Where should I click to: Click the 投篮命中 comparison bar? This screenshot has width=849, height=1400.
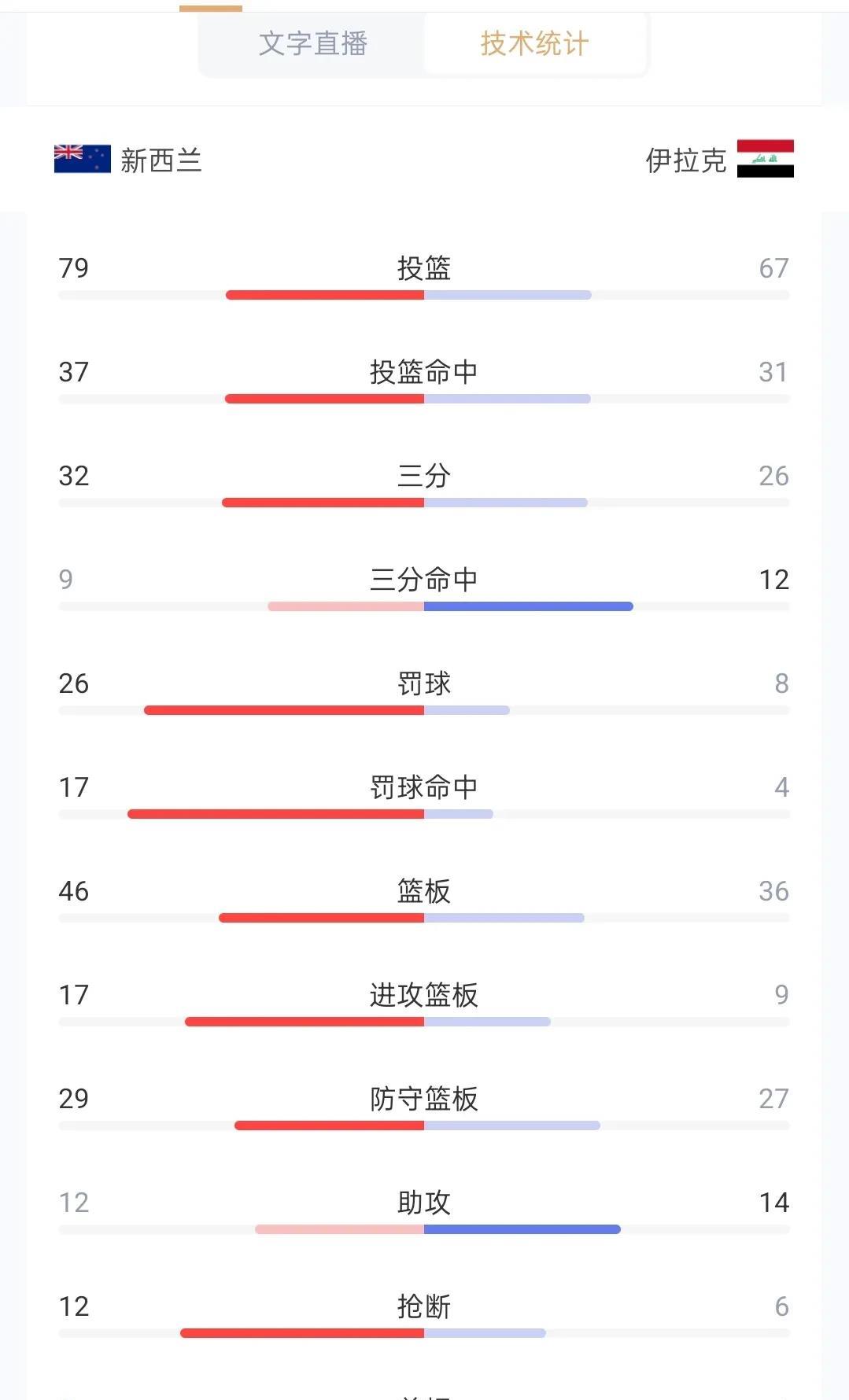[424, 399]
